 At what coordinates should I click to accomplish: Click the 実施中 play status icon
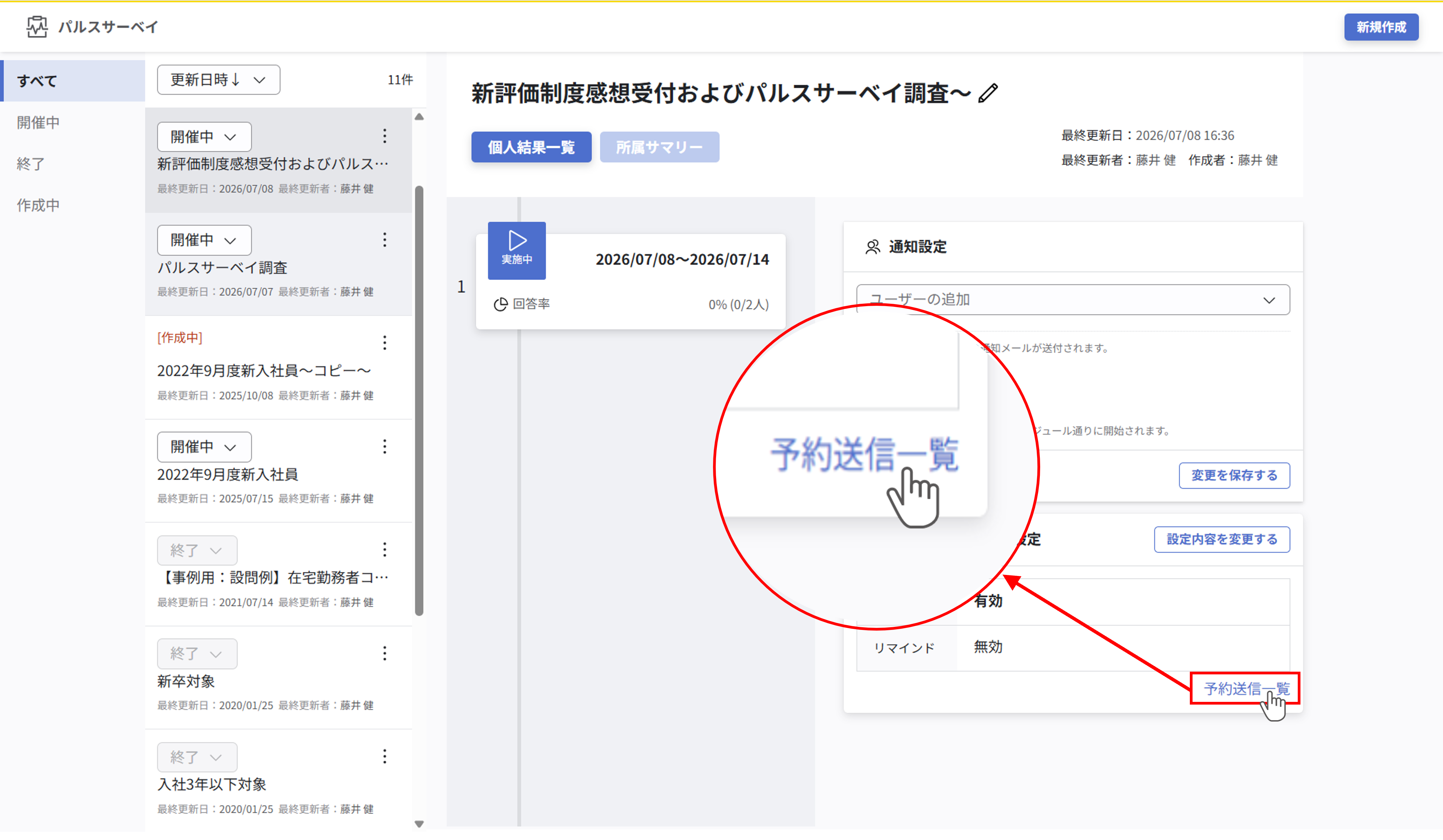click(517, 250)
